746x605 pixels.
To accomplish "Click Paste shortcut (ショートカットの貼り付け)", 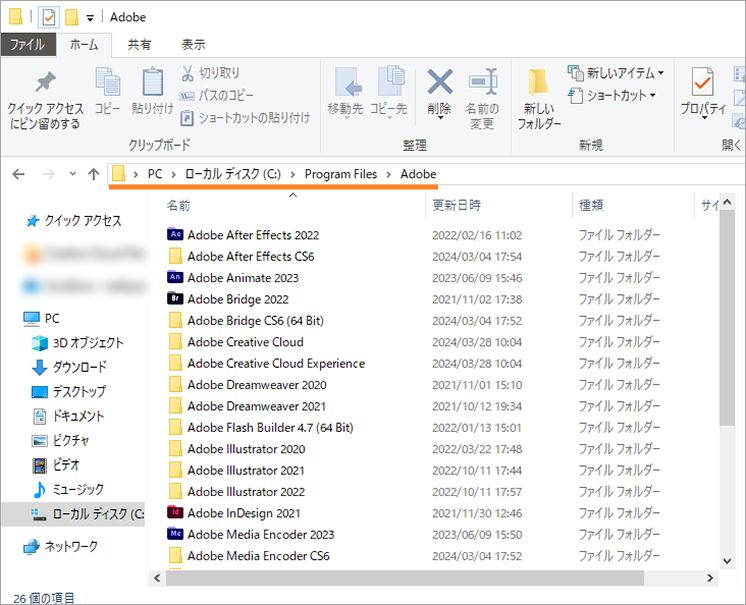I will click(245, 118).
